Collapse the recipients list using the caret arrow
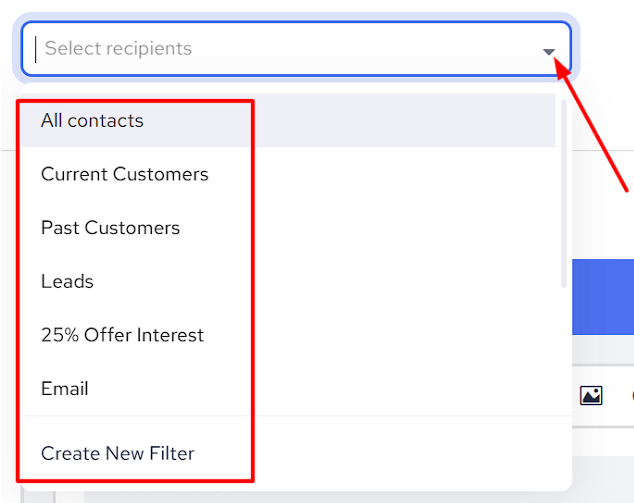 click(x=548, y=51)
